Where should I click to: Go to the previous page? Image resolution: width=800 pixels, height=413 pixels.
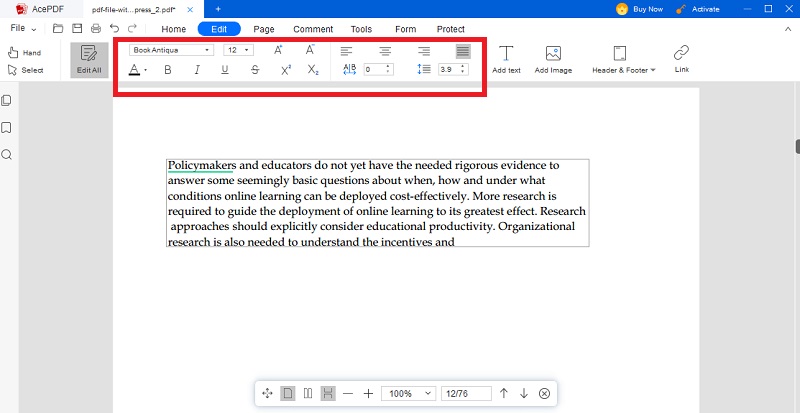point(504,393)
